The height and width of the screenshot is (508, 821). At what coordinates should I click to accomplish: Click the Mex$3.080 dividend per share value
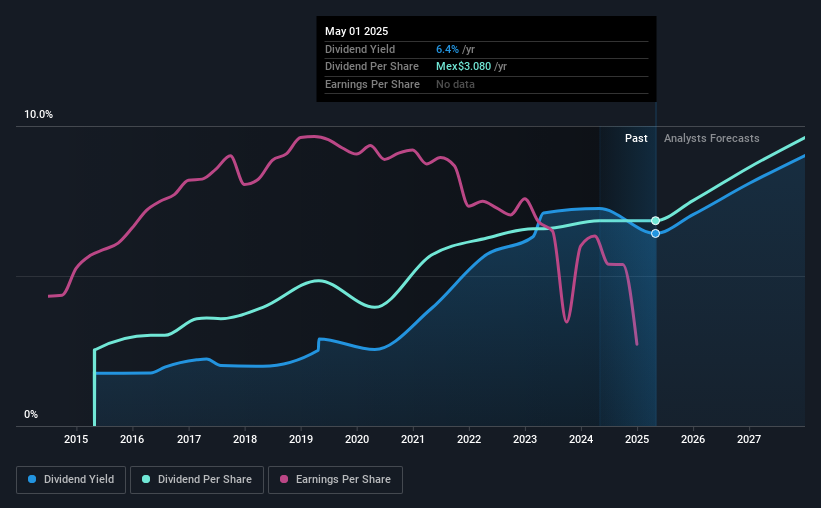(x=463, y=67)
